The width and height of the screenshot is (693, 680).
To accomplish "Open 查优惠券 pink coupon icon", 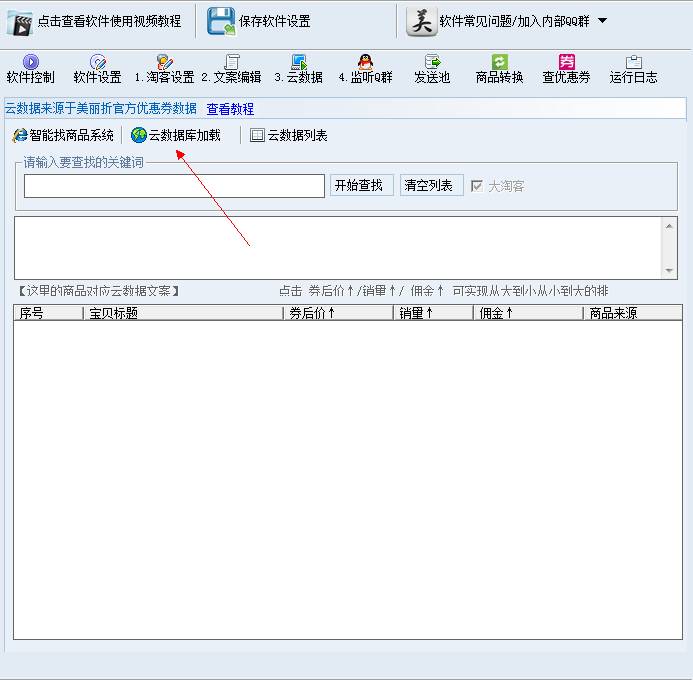I will click(567, 62).
